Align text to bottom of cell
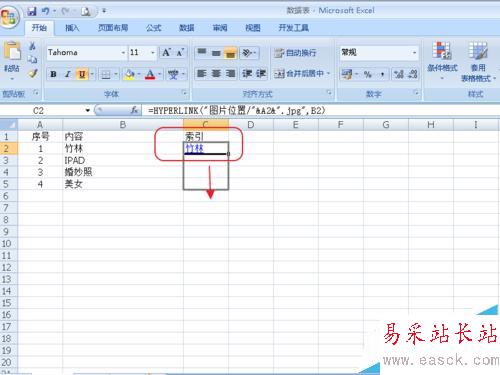 [x=230, y=52]
